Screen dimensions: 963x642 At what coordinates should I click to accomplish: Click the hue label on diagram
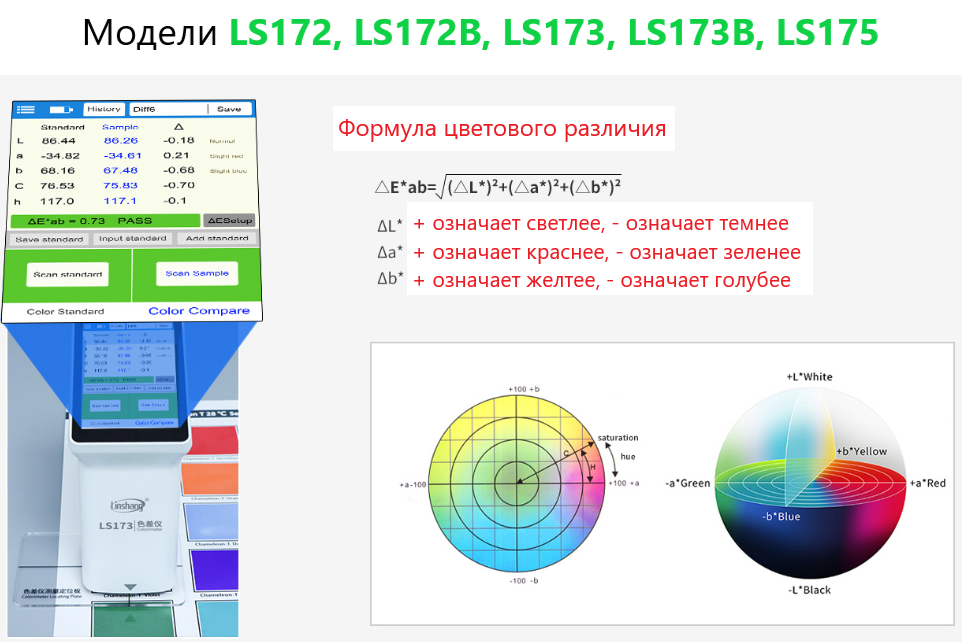pos(628,456)
